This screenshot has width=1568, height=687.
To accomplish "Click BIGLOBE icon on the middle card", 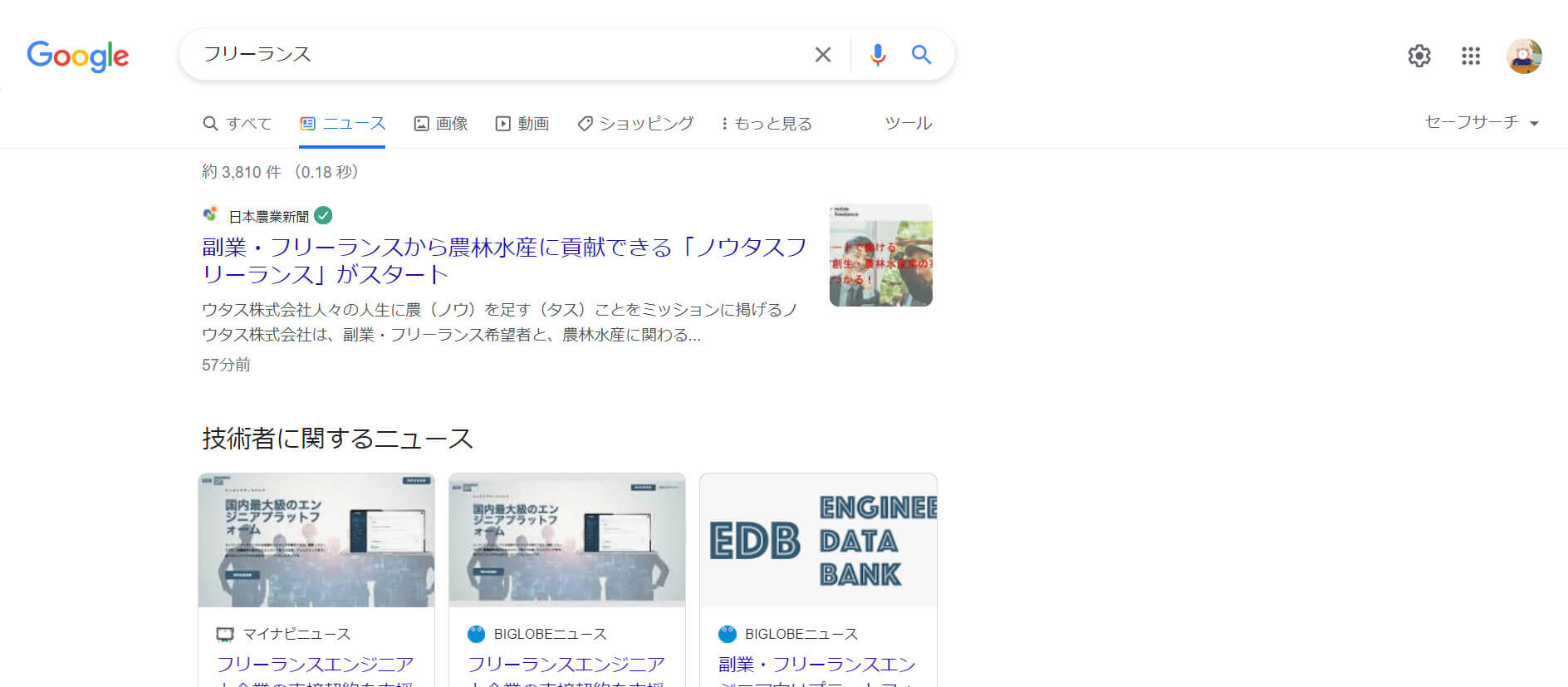I will point(476,634).
